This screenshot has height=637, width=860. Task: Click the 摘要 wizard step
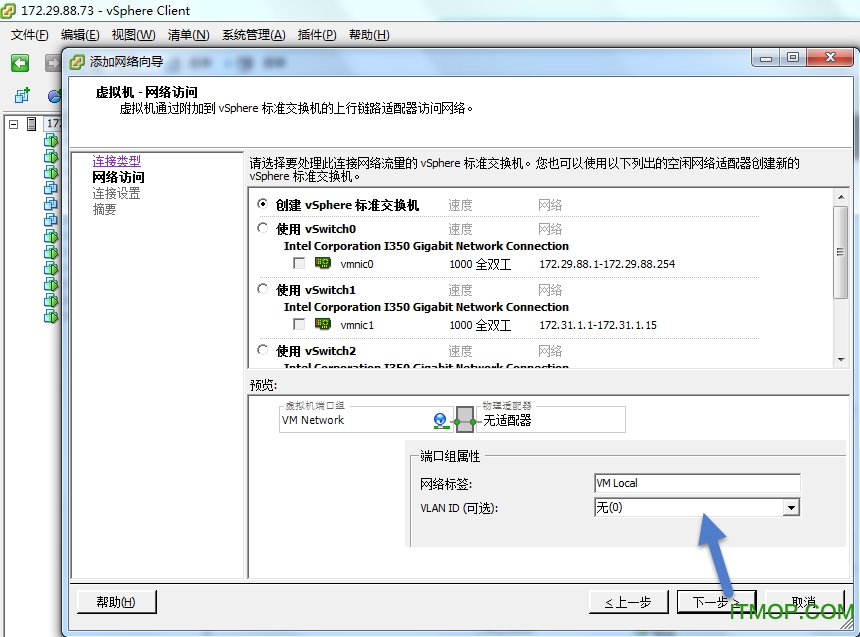(104, 209)
